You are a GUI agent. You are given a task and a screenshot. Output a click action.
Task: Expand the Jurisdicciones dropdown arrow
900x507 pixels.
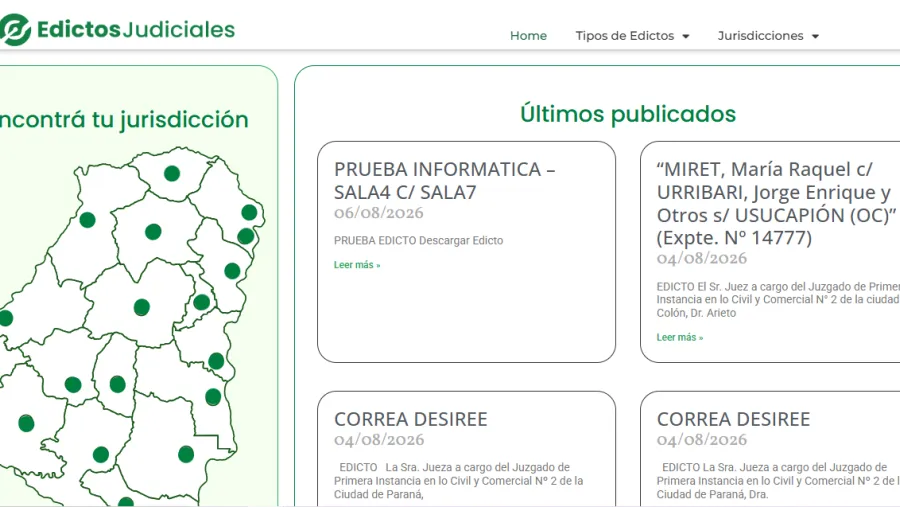point(815,36)
